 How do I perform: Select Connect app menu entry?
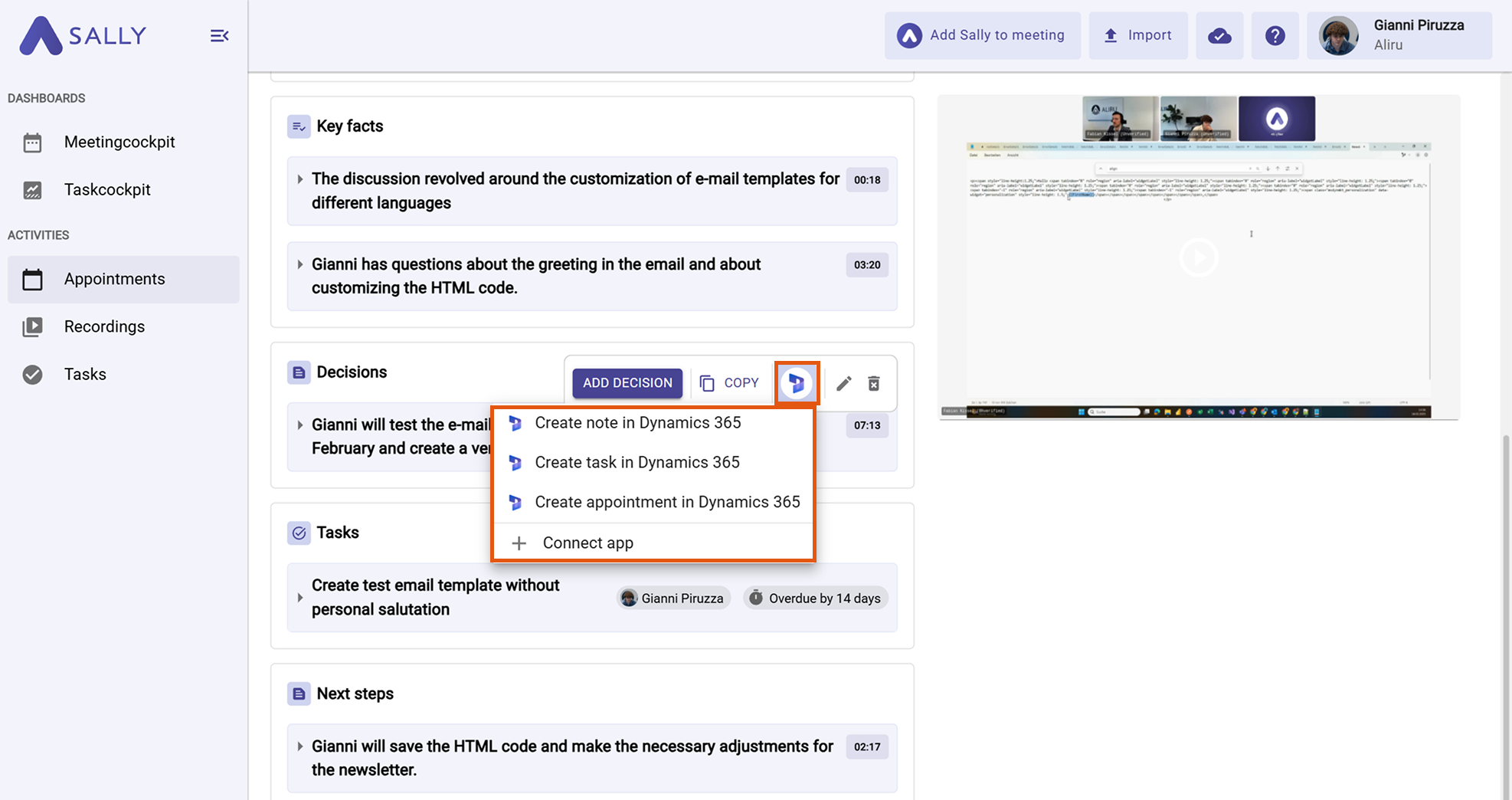click(653, 543)
